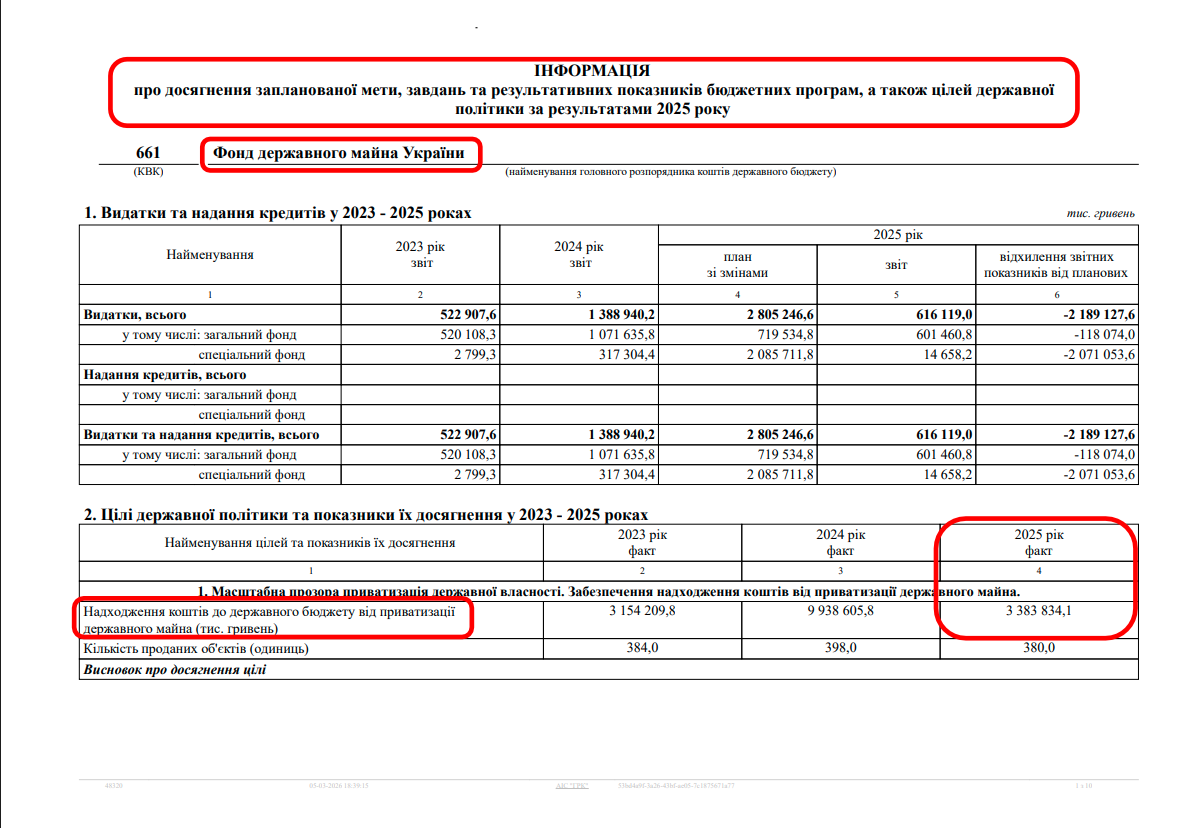
Task: Click -2 189 127,6 in the "Видатки, всього" row
Action: [1099, 315]
